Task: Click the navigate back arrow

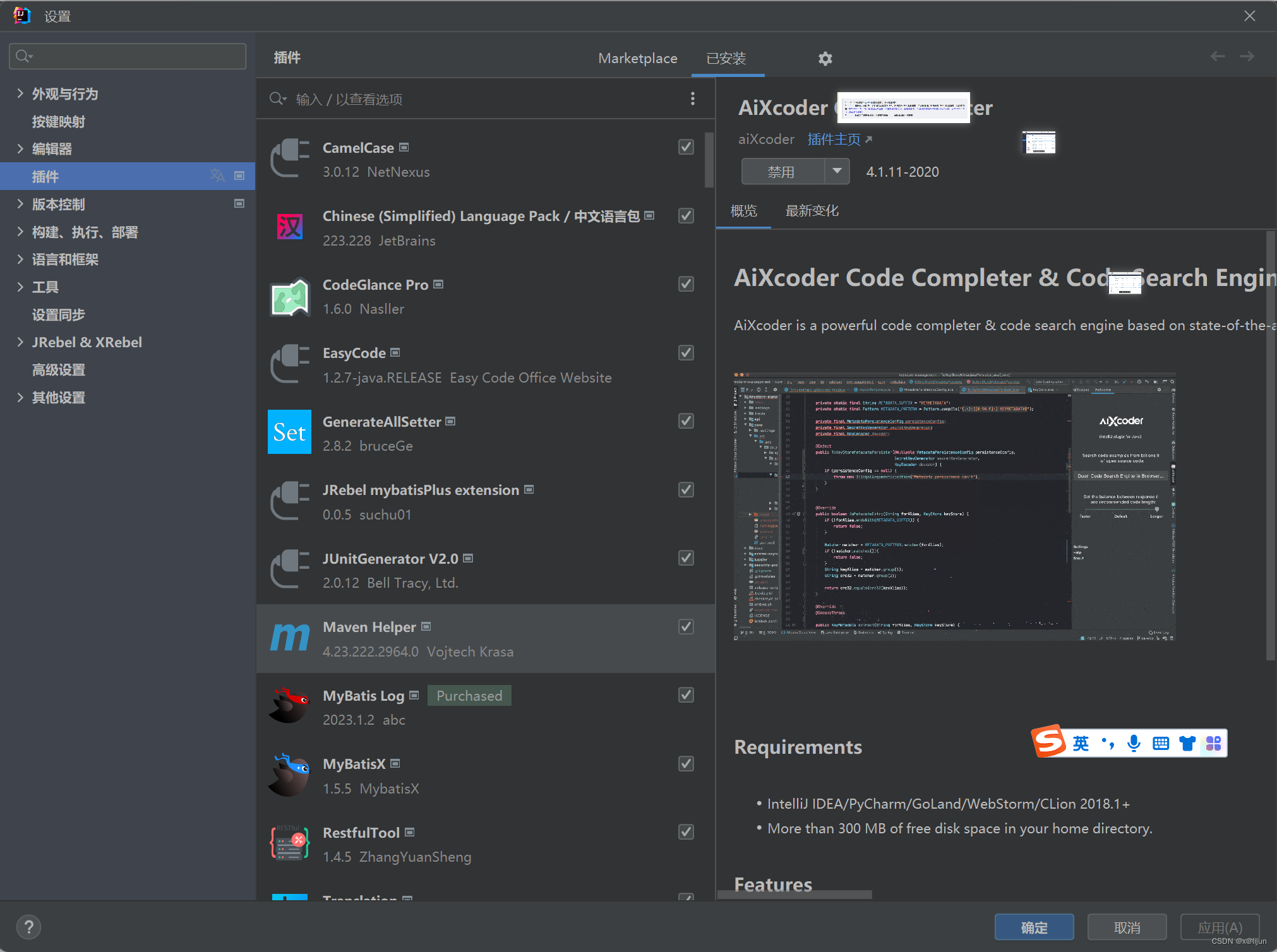Action: click(x=1218, y=57)
